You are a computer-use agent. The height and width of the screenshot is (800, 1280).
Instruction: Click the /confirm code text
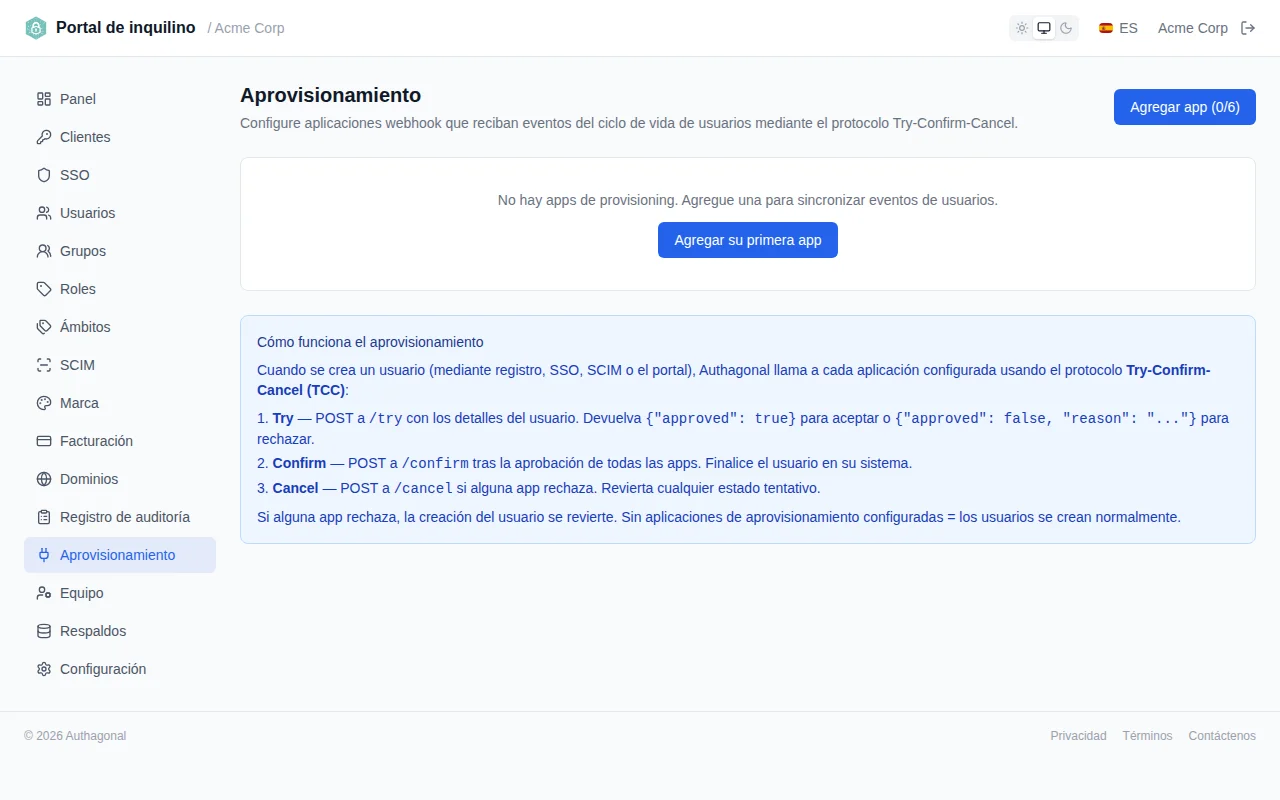[x=435, y=464]
